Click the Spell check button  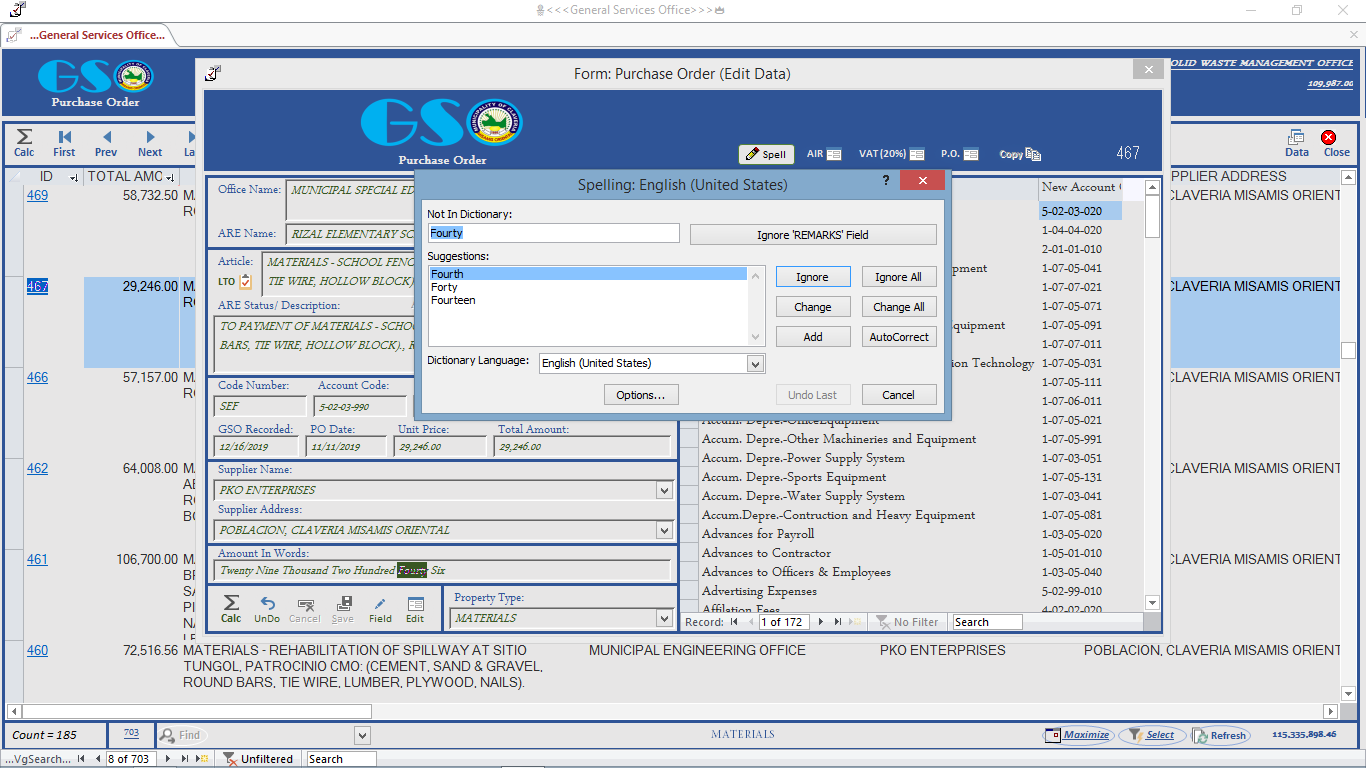(766, 155)
